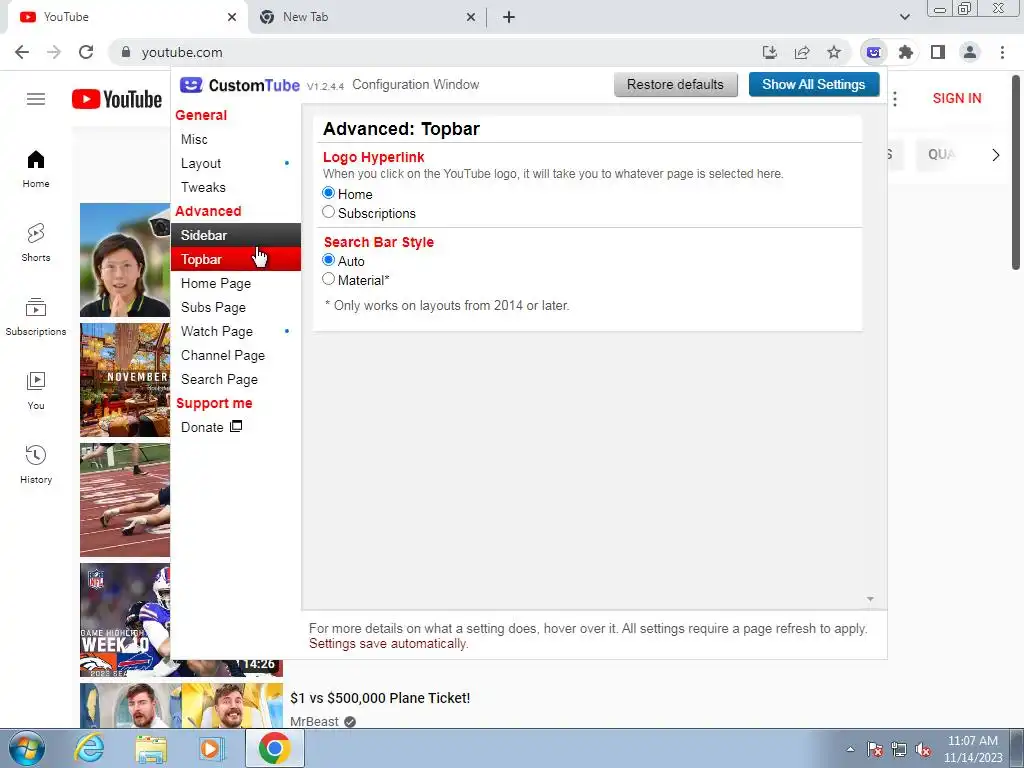Open History in YouTube mini sidebar
The height and width of the screenshot is (768, 1024).
36,464
